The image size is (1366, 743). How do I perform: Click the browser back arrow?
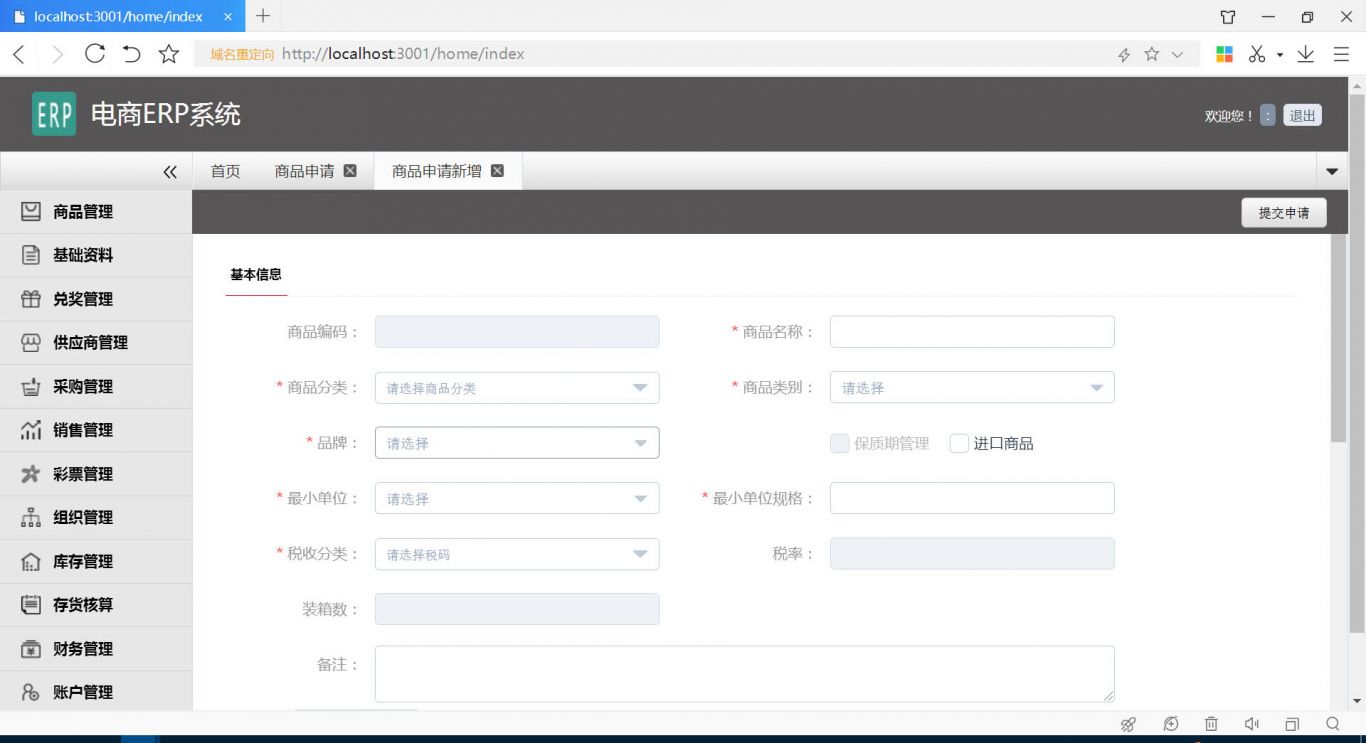tap(19, 54)
